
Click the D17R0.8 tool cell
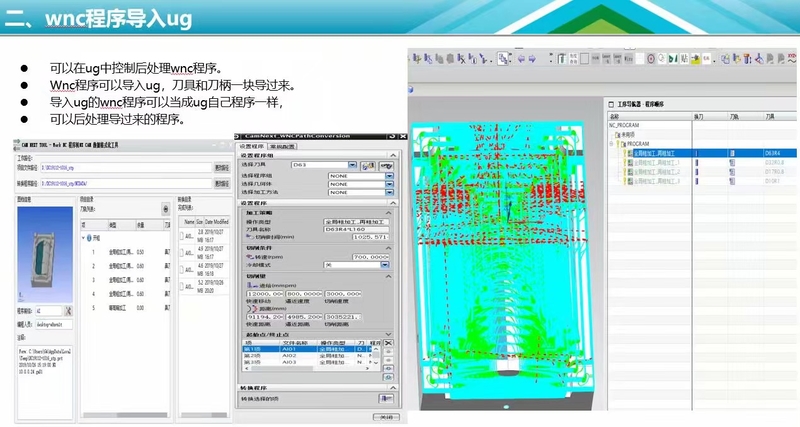pos(774,172)
